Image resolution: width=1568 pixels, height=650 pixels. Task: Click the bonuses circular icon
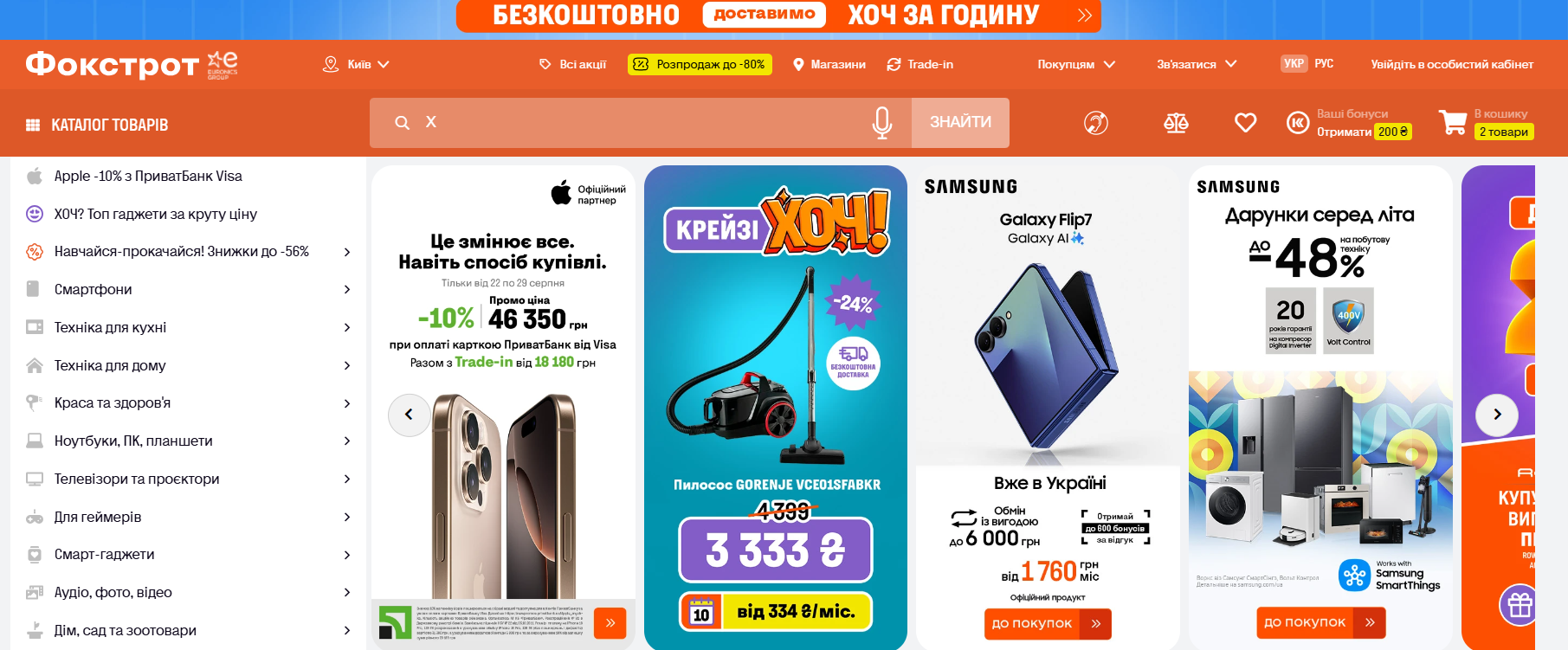point(1297,123)
